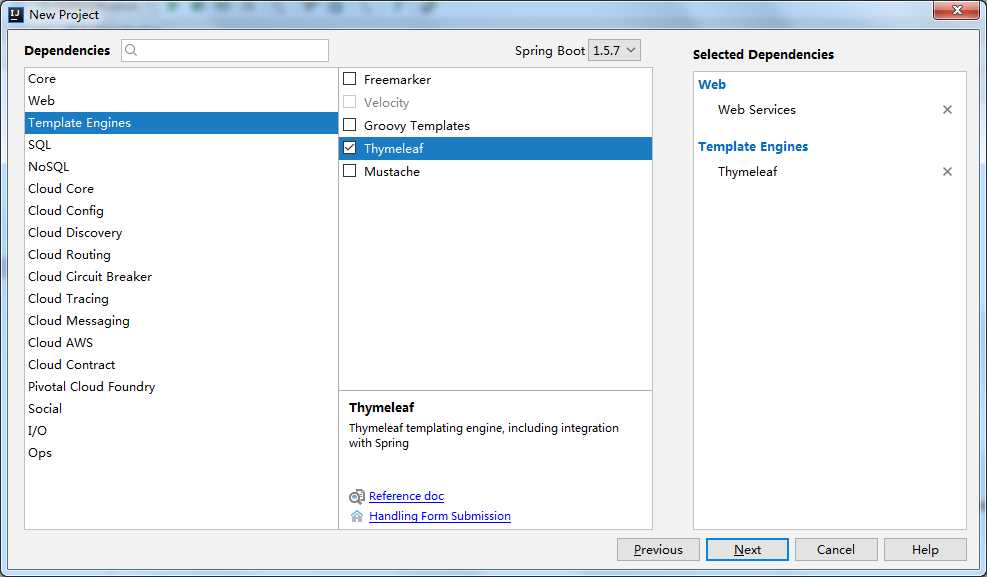Open the Reference doc link
The width and height of the screenshot is (987, 577).
click(x=406, y=496)
